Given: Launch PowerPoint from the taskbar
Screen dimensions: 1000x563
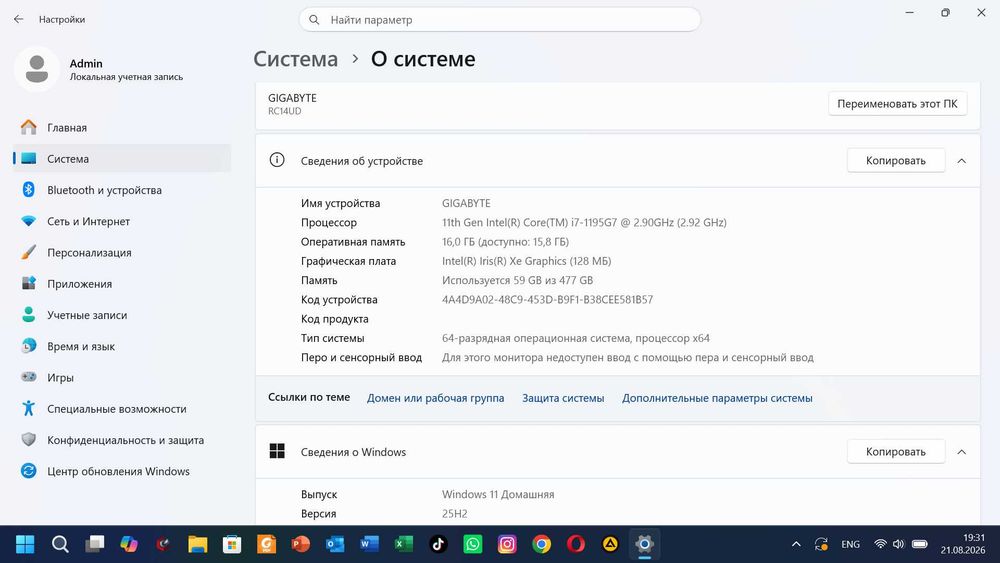Looking at the screenshot, I should (300, 544).
